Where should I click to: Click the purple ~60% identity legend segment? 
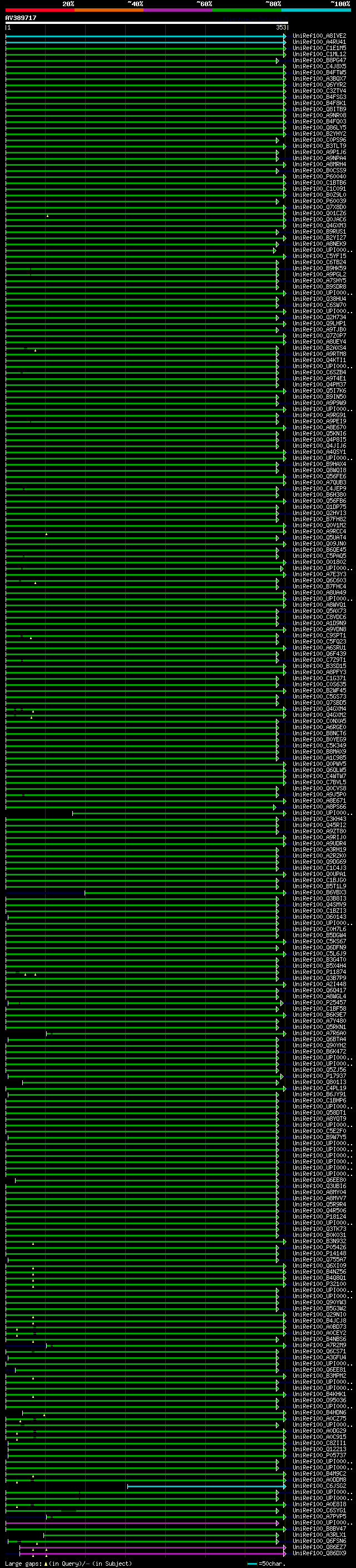pos(177,10)
